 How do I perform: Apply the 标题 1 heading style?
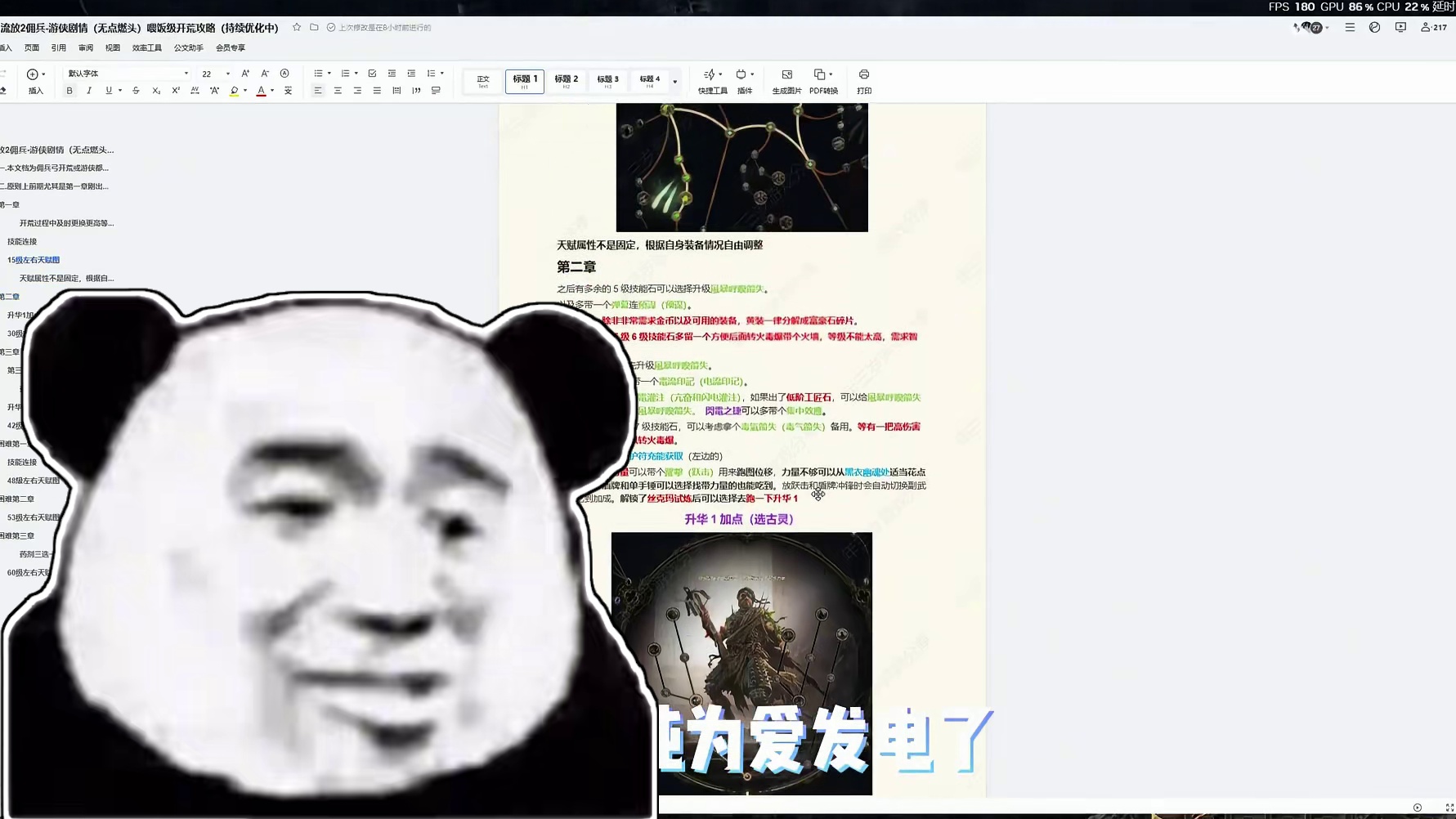pyautogui.click(x=524, y=81)
